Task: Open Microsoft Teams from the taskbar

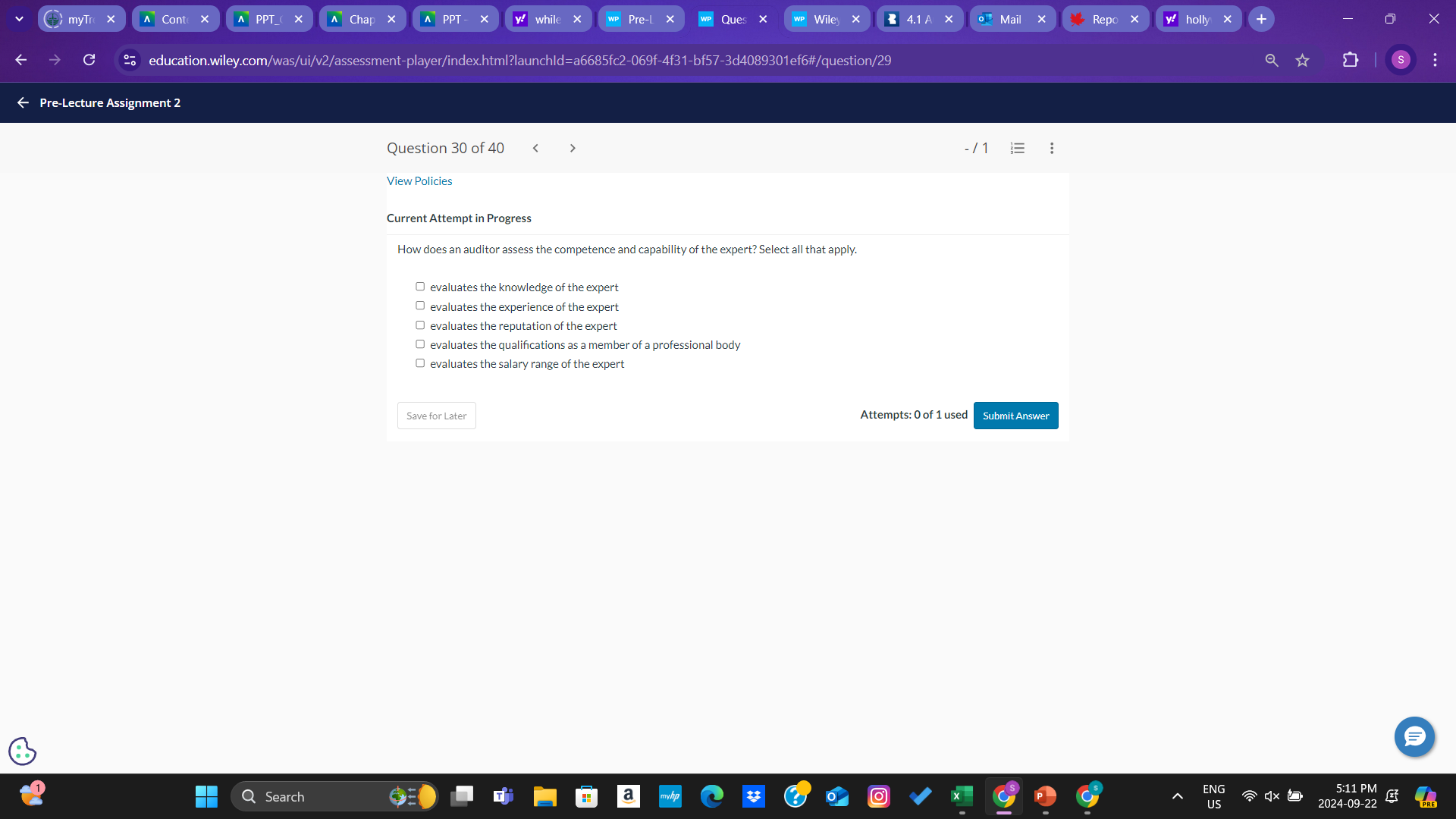Action: click(x=503, y=796)
